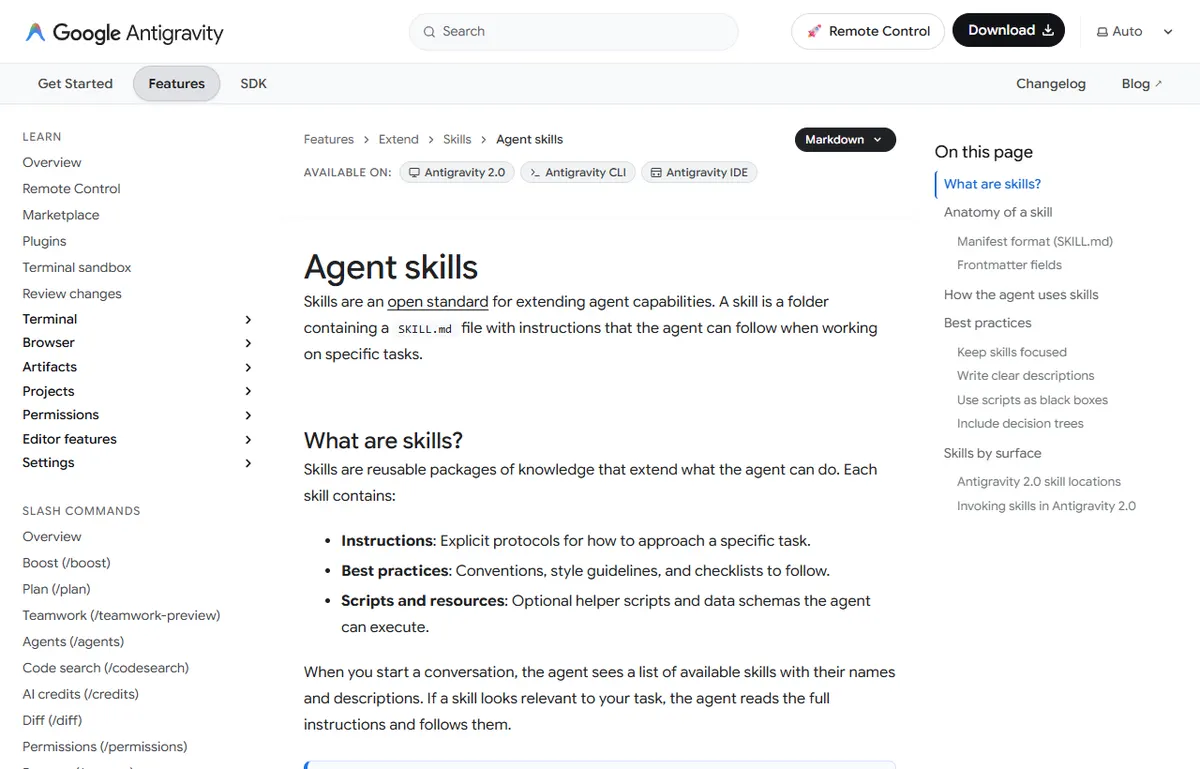Jump to Antigravity 2.0 skill locations
This screenshot has height=769, width=1200.
(1039, 482)
